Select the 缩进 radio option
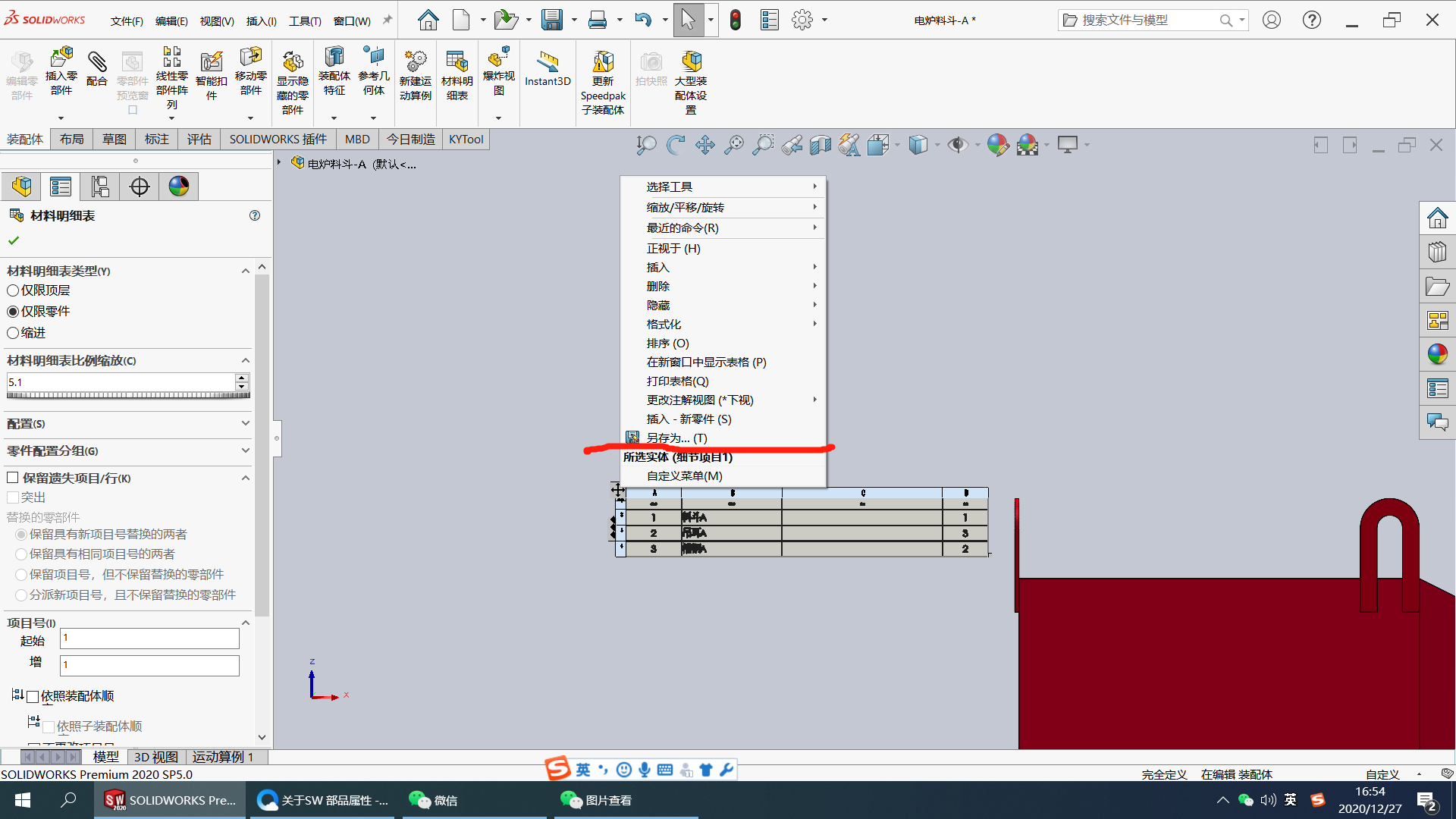Viewport: 1456px width, 819px height. (x=13, y=333)
